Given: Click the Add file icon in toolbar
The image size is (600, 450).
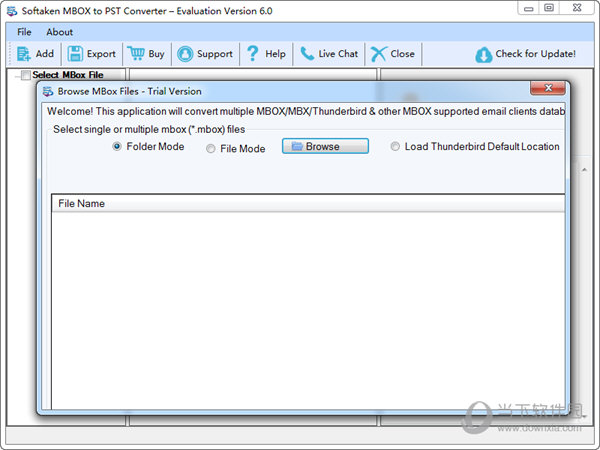Looking at the screenshot, I should 24,54.
